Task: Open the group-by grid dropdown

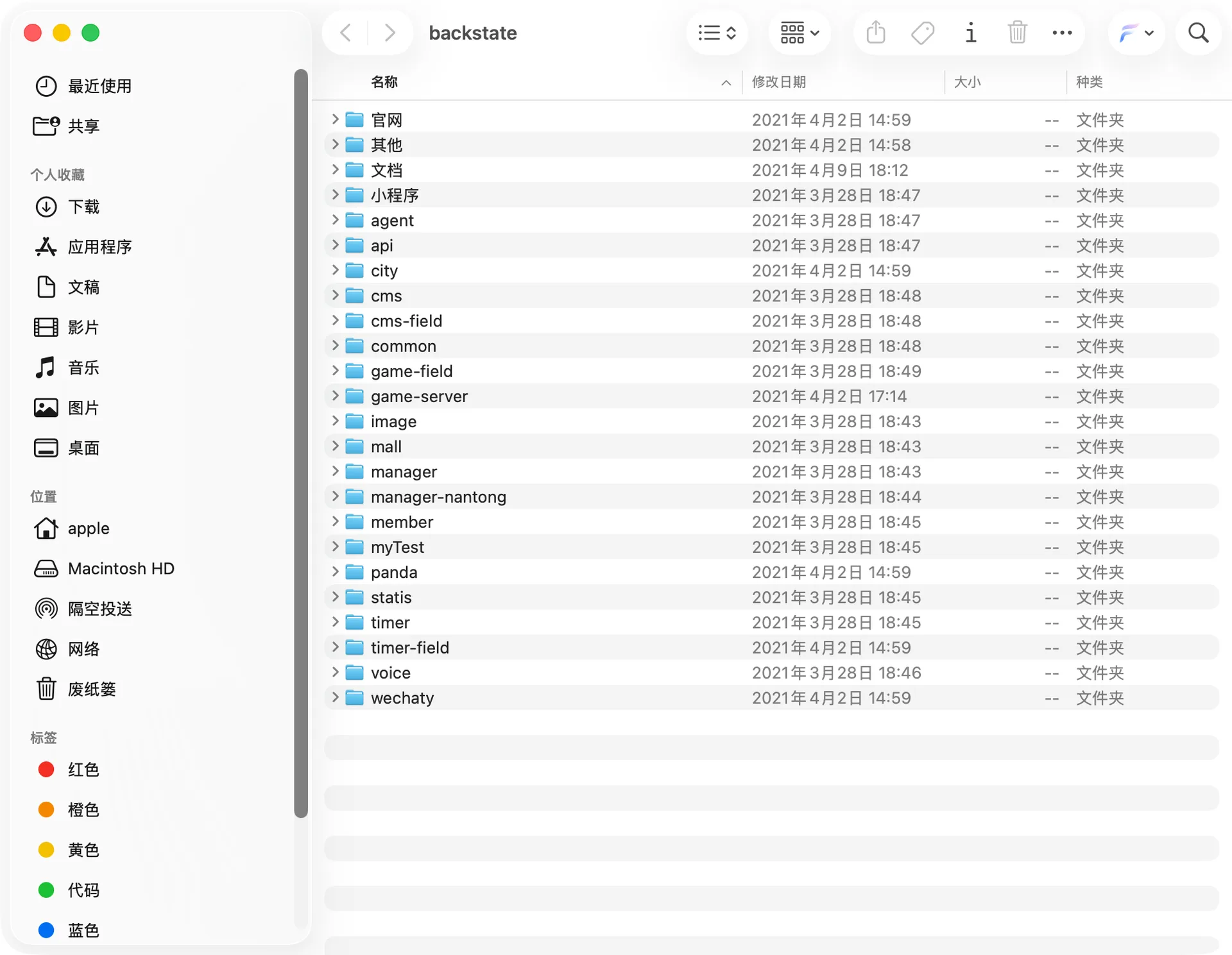Action: (x=800, y=33)
